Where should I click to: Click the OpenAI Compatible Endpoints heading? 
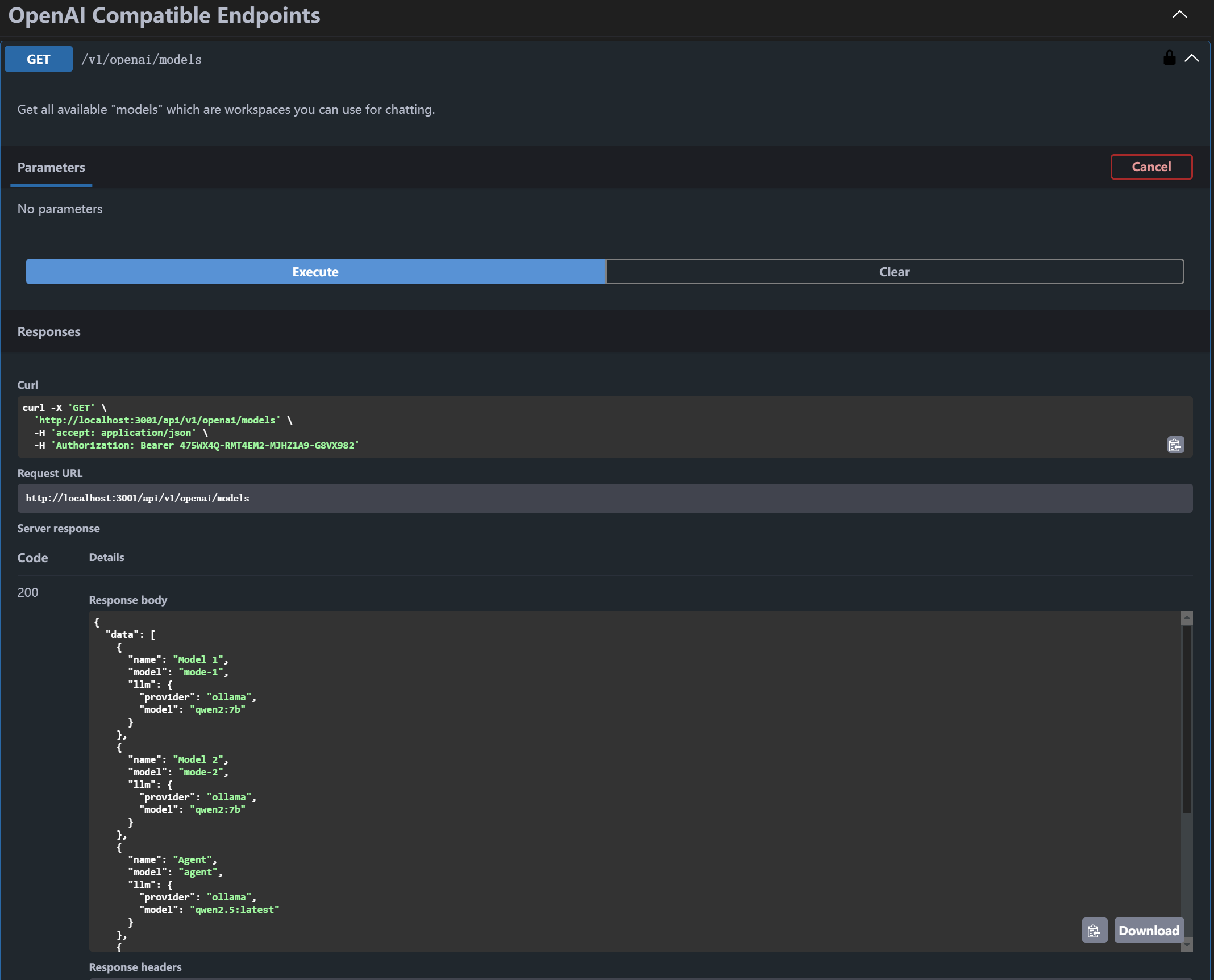(x=164, y=15)
